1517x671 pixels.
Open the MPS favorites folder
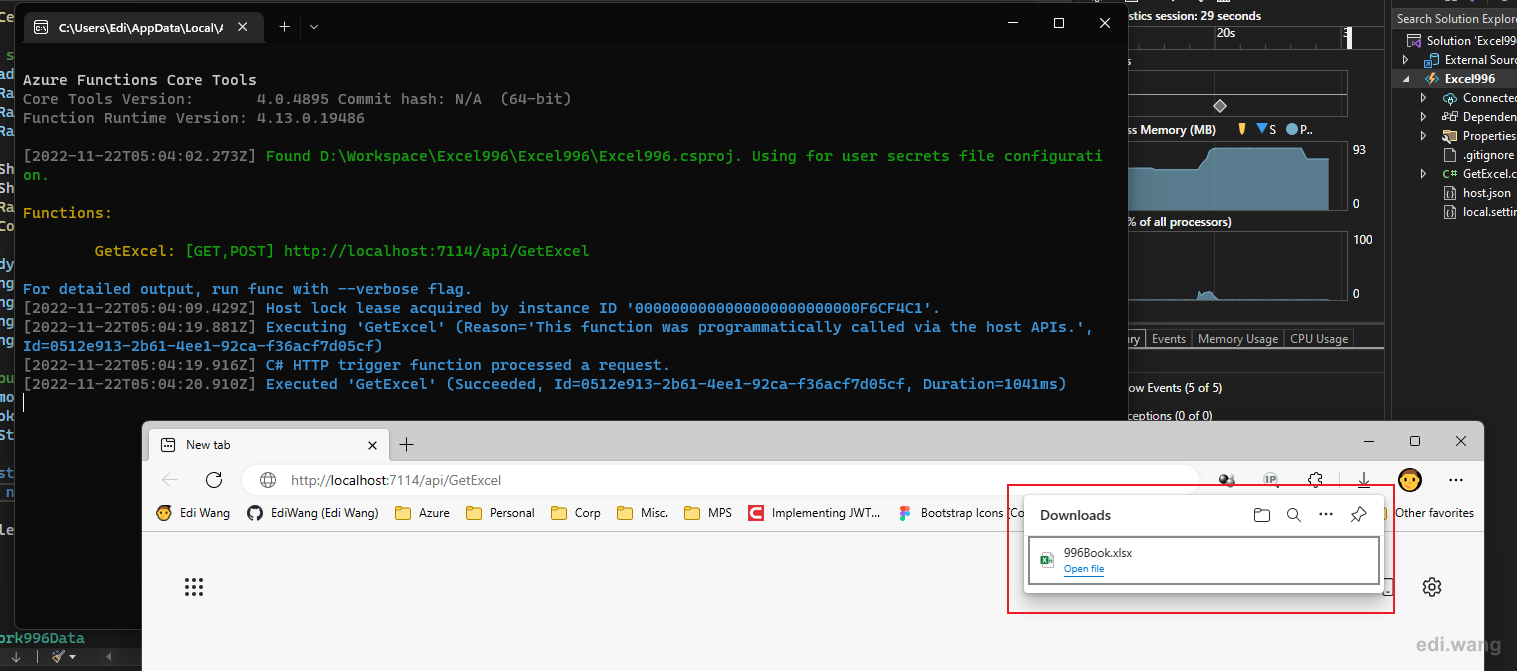tap(708, 513)
